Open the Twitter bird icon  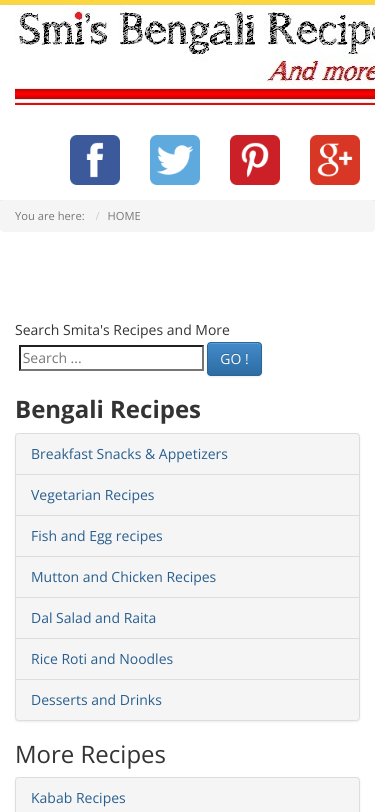(x=175, y=160)
